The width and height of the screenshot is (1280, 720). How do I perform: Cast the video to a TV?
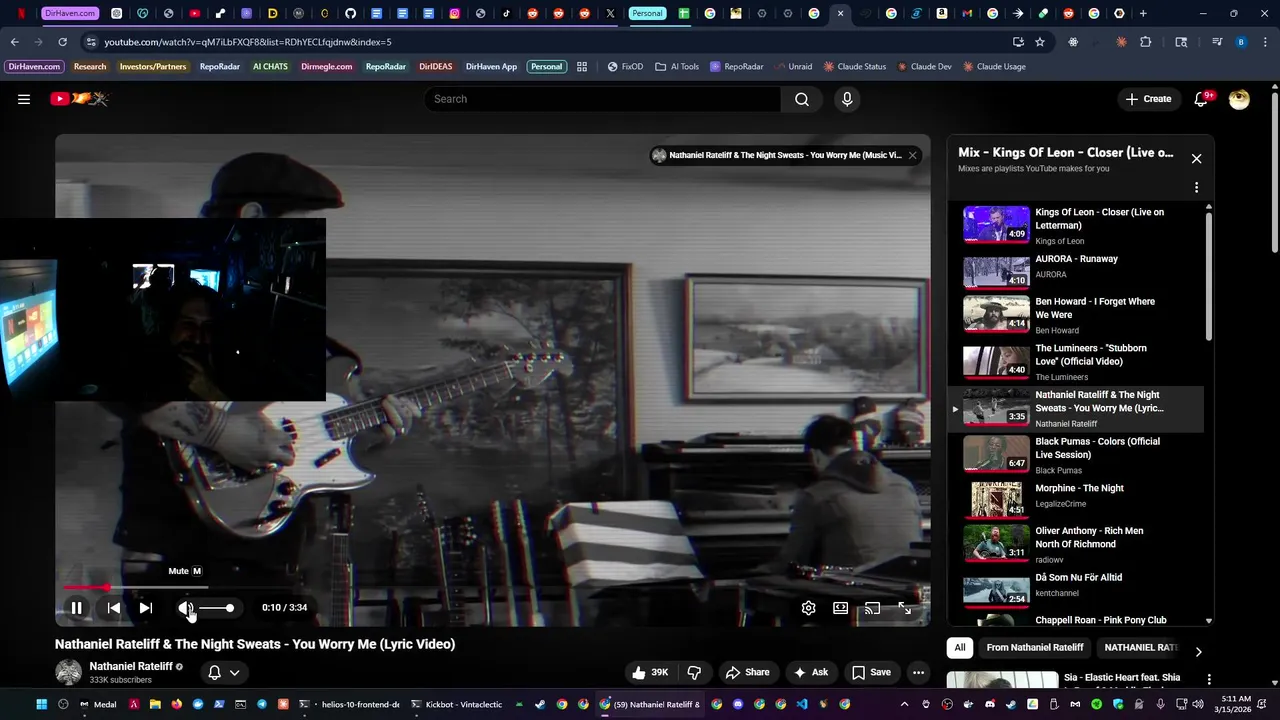tap(873, 608)
